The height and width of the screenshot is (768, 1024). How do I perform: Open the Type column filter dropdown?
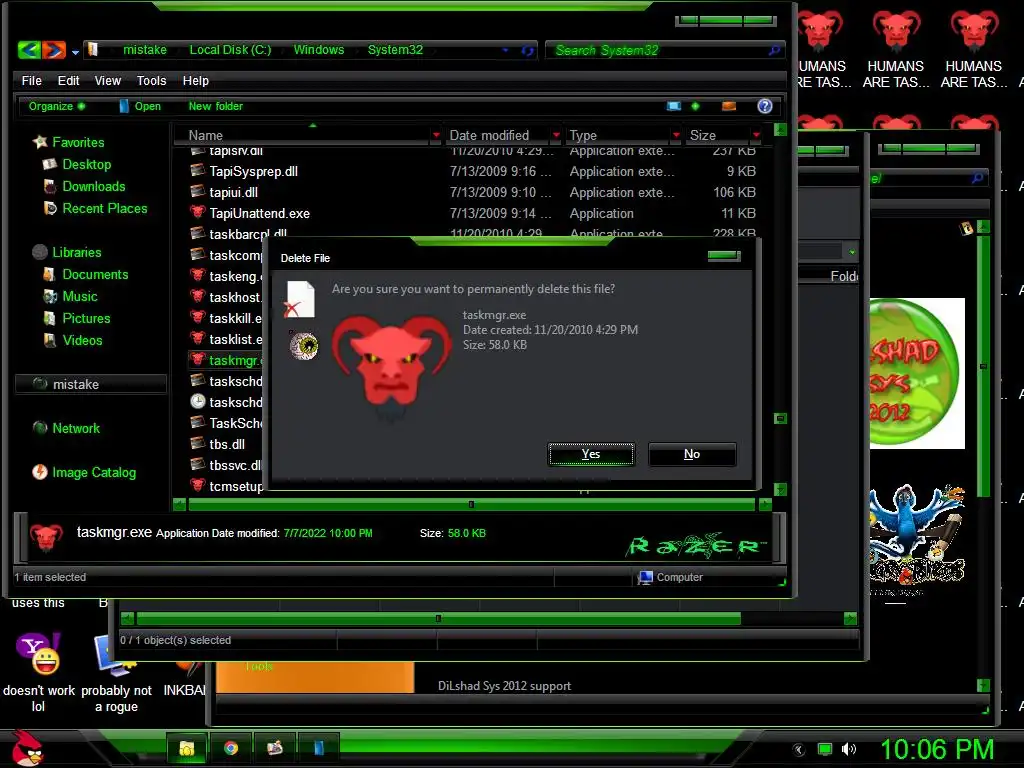point(676,135)
